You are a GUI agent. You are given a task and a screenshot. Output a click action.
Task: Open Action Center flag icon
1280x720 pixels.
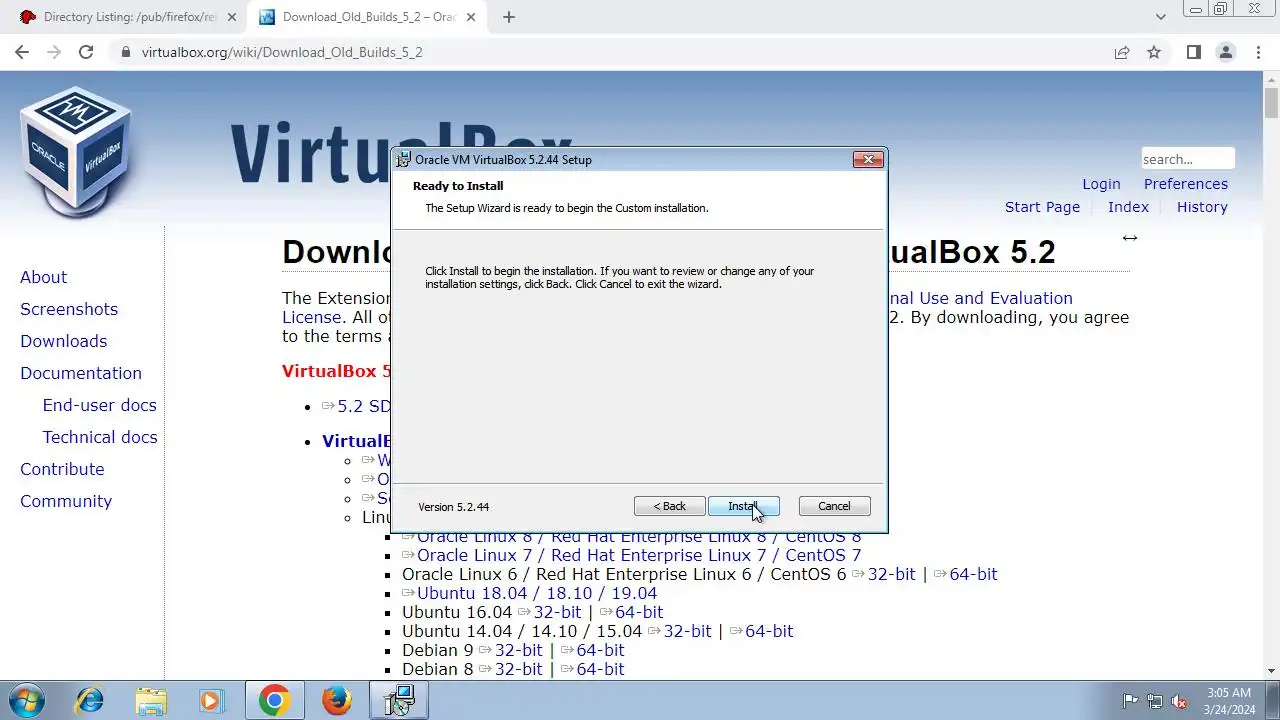(1131, 701)
